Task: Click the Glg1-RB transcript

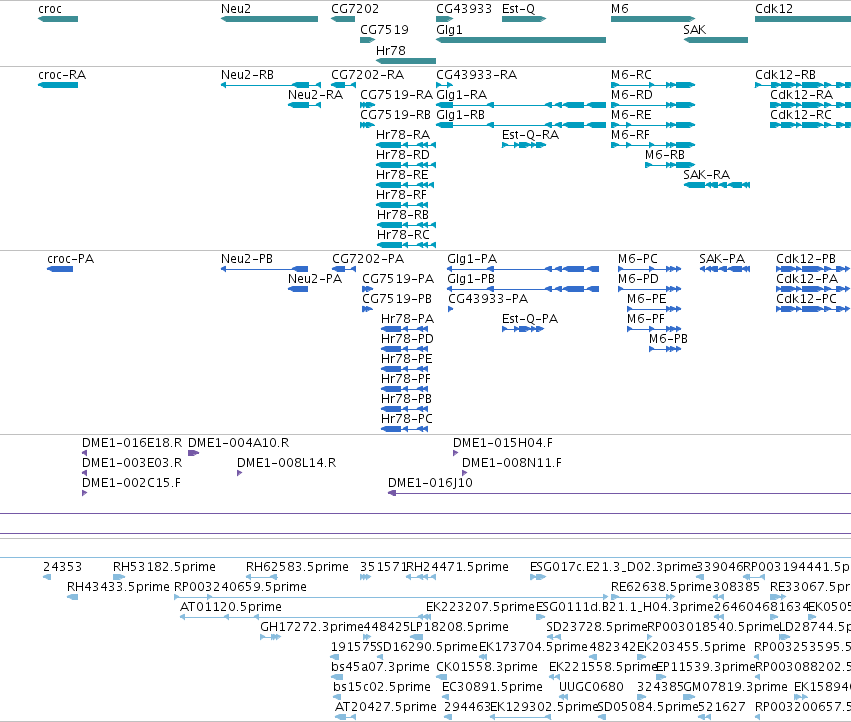Action: (x=521, y=125)
